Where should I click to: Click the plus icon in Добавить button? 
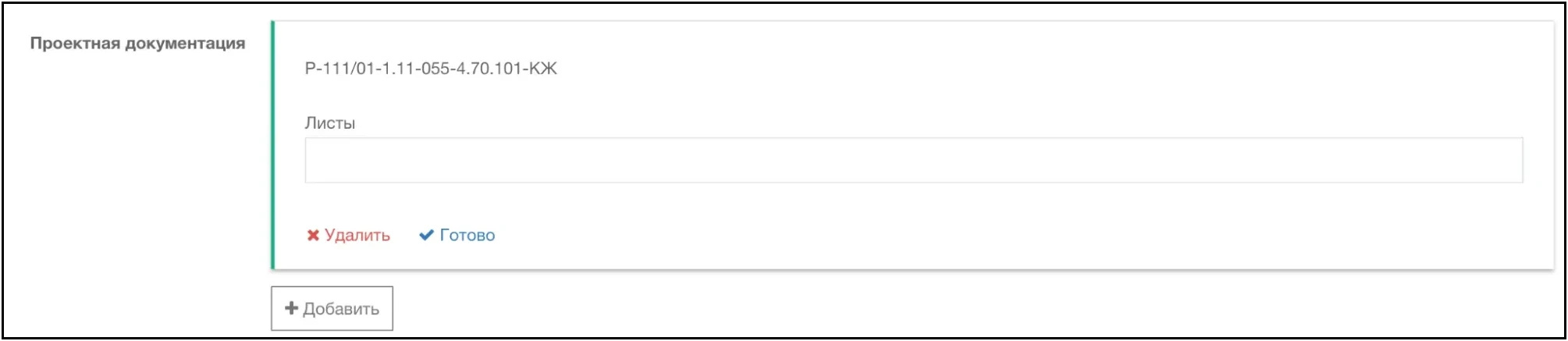pyautogui.click(x=291, y=308)
